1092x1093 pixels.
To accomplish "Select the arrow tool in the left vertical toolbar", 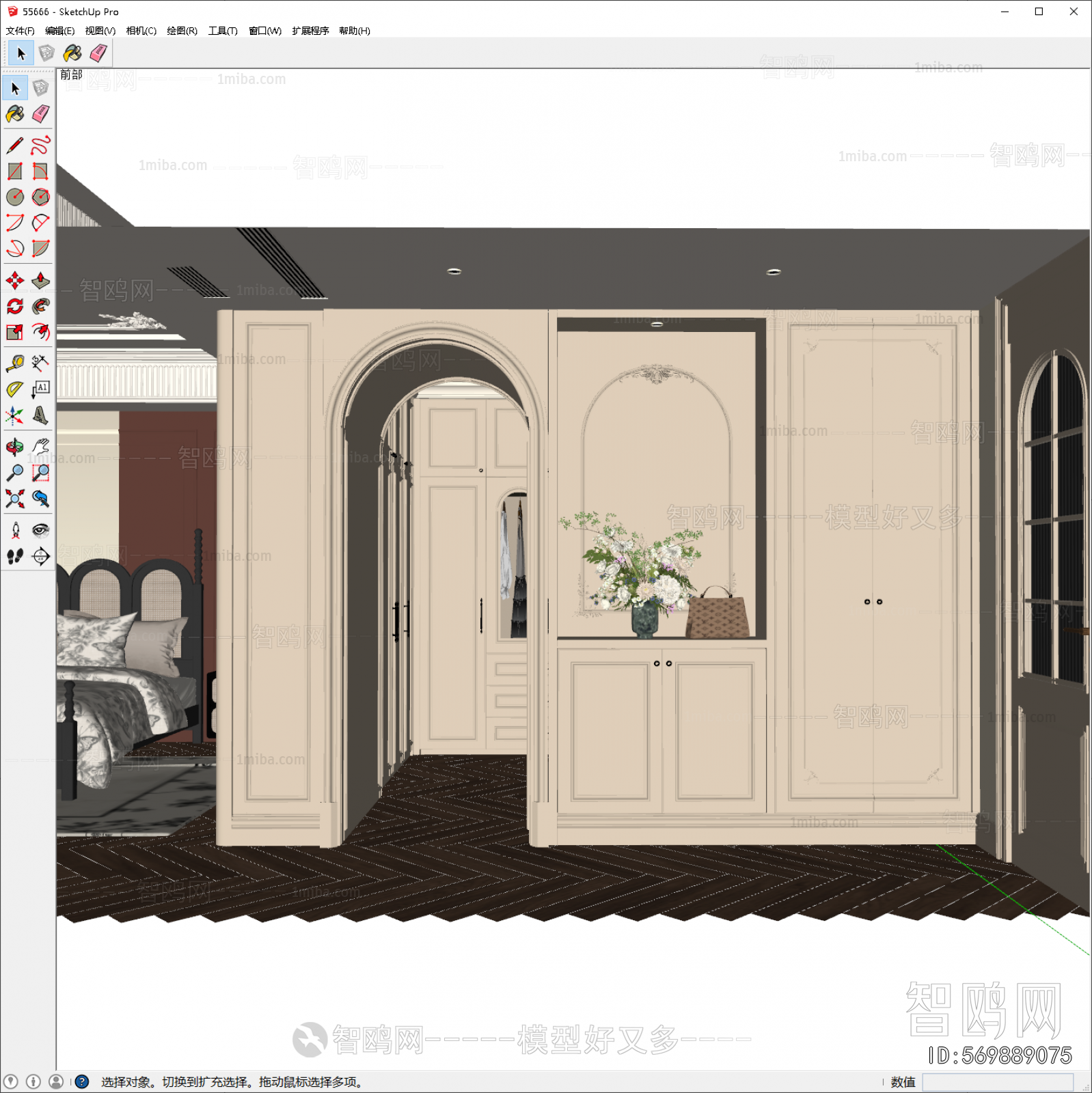I will point(15,88).
